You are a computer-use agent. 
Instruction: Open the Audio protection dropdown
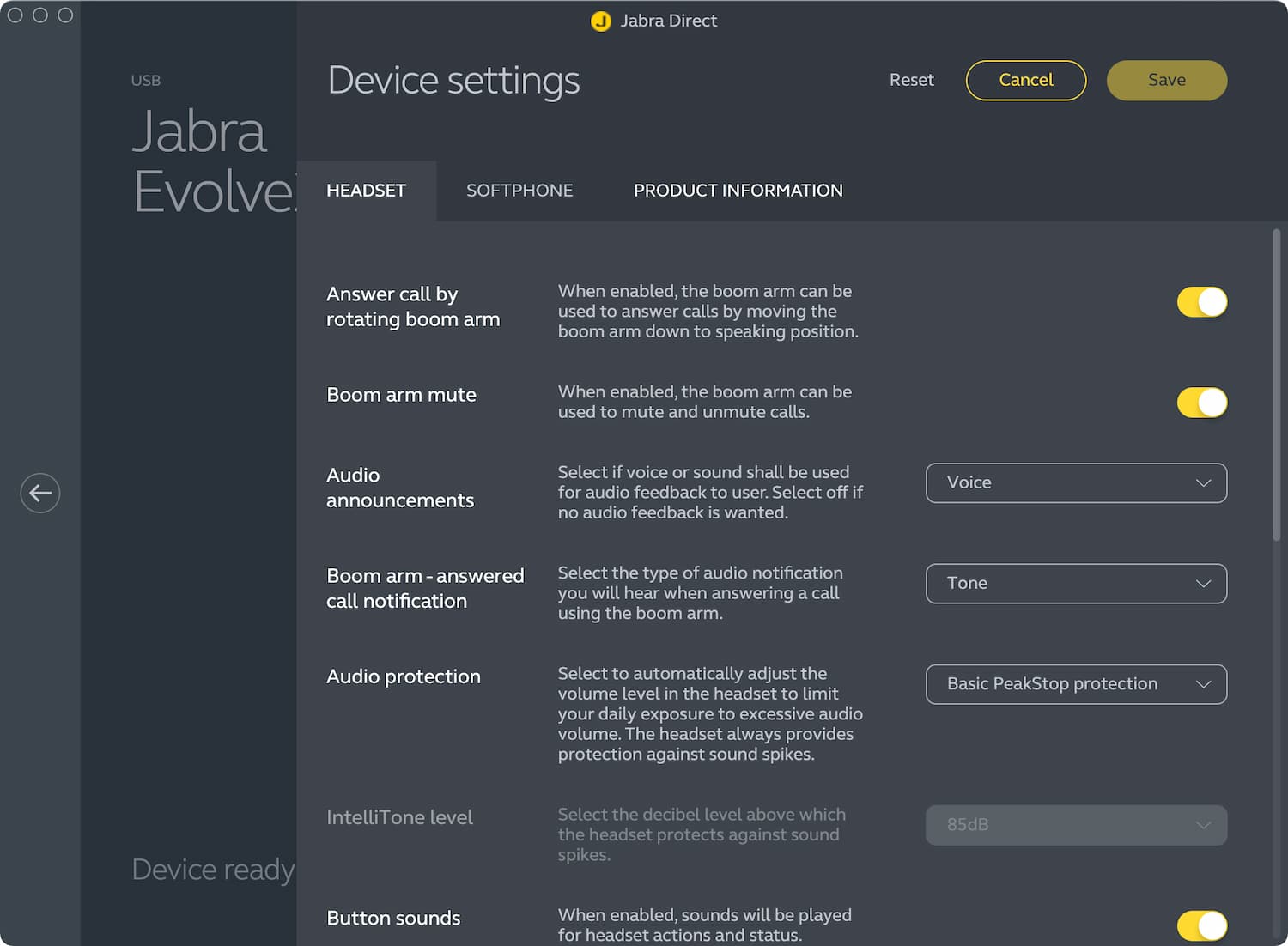(1075, 684)
